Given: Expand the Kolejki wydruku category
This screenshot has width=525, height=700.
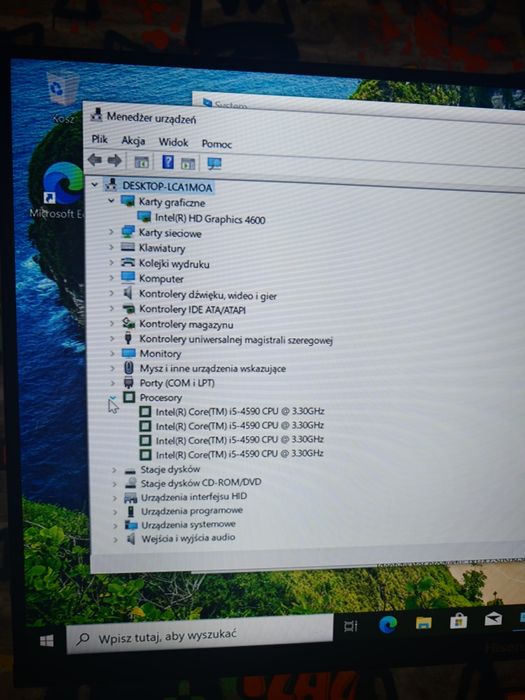Looking at the screenshot, I should coord(112,262).
